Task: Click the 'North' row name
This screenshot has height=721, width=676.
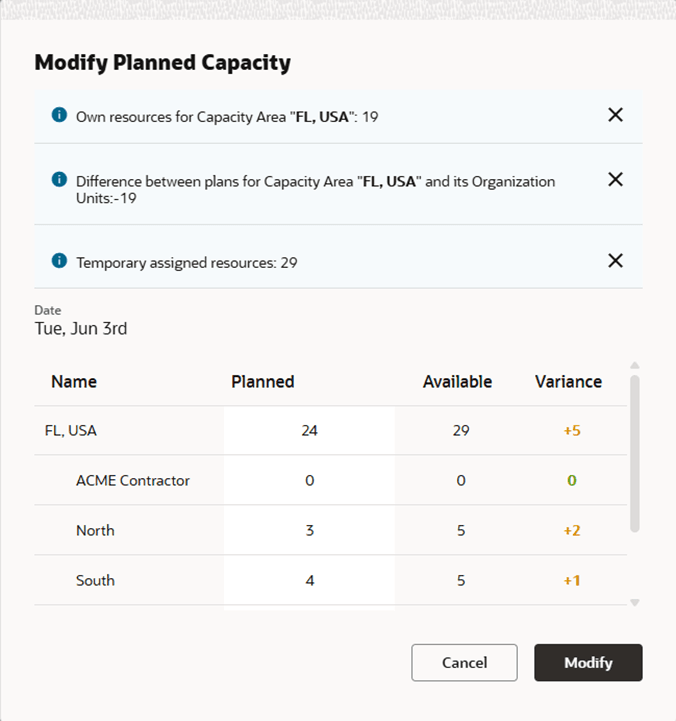Action: click(95, 530)
